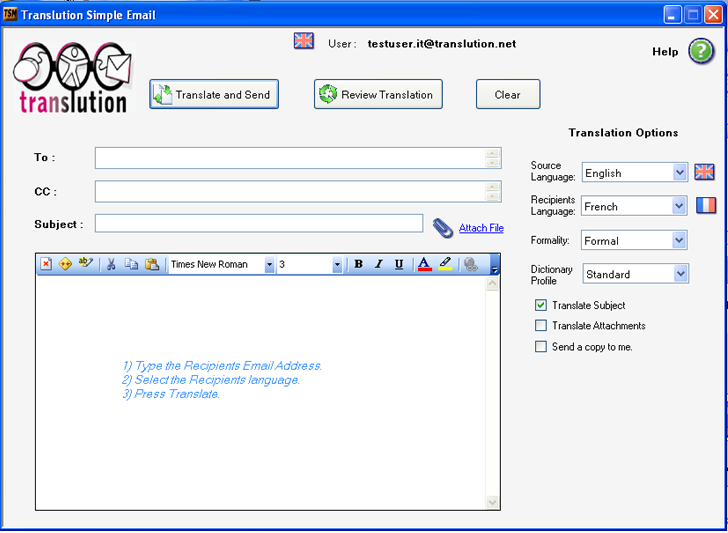Open the Formality dropdown
728x533 pixels.
point(680,240)
